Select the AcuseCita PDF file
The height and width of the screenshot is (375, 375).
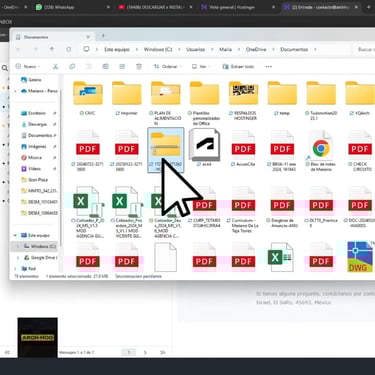tap(243, 149)
